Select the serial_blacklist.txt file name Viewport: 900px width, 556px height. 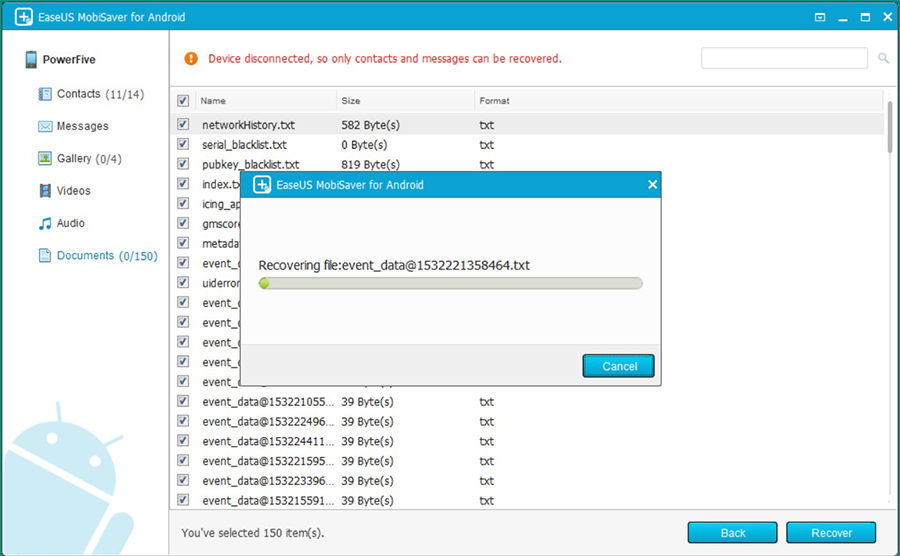(x=245, y=145)
